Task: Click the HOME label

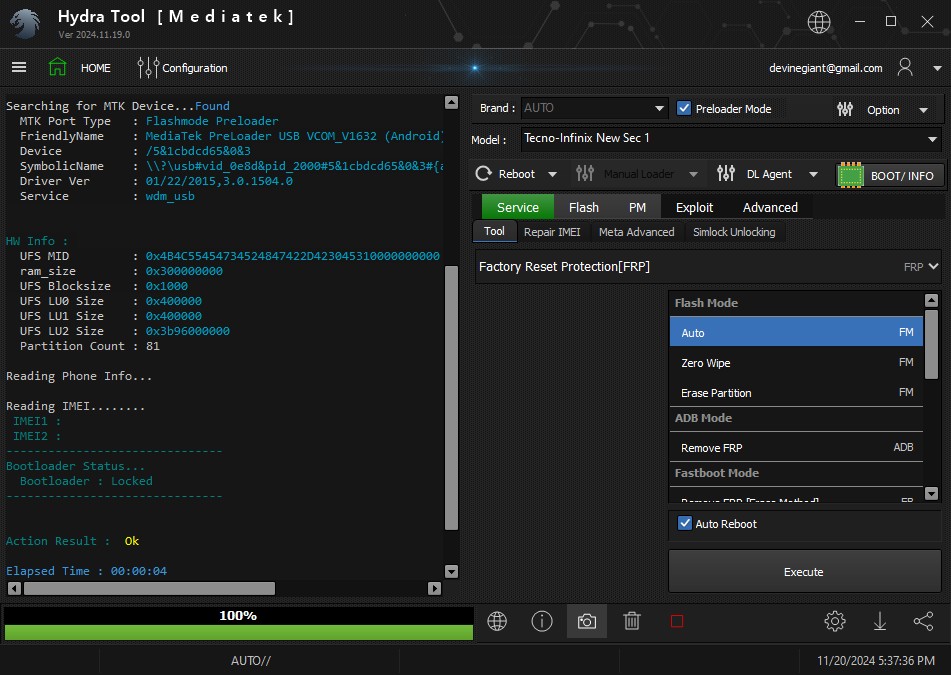Action: click(x=96, y=68)
